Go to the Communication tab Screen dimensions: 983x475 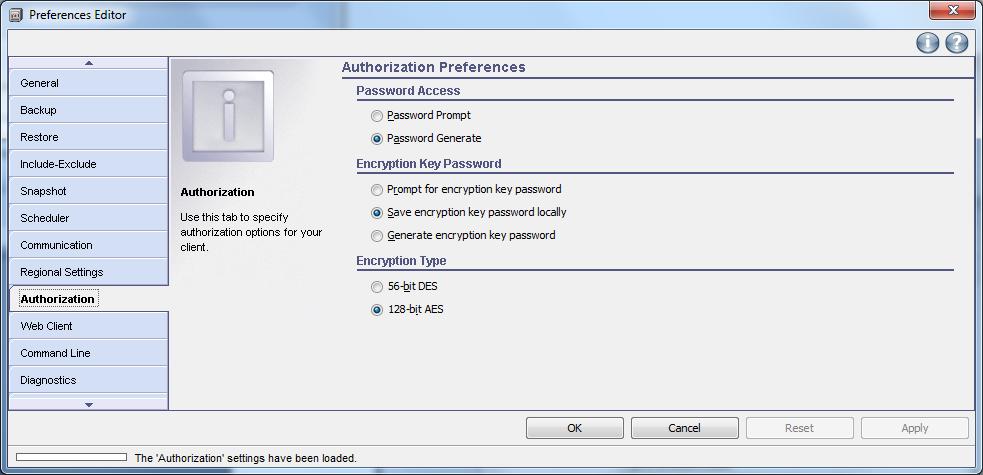(88, 245)
